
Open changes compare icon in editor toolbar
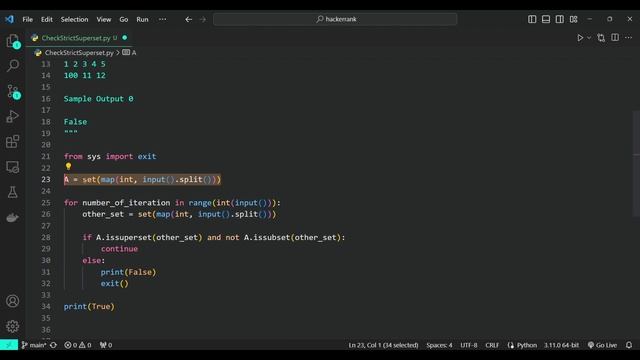(601, 38)
